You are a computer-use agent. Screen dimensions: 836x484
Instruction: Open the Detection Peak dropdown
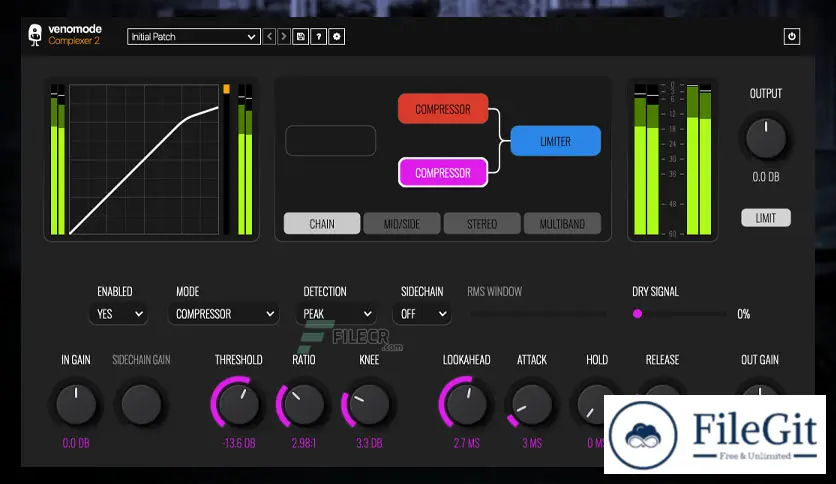click(336, 314)
